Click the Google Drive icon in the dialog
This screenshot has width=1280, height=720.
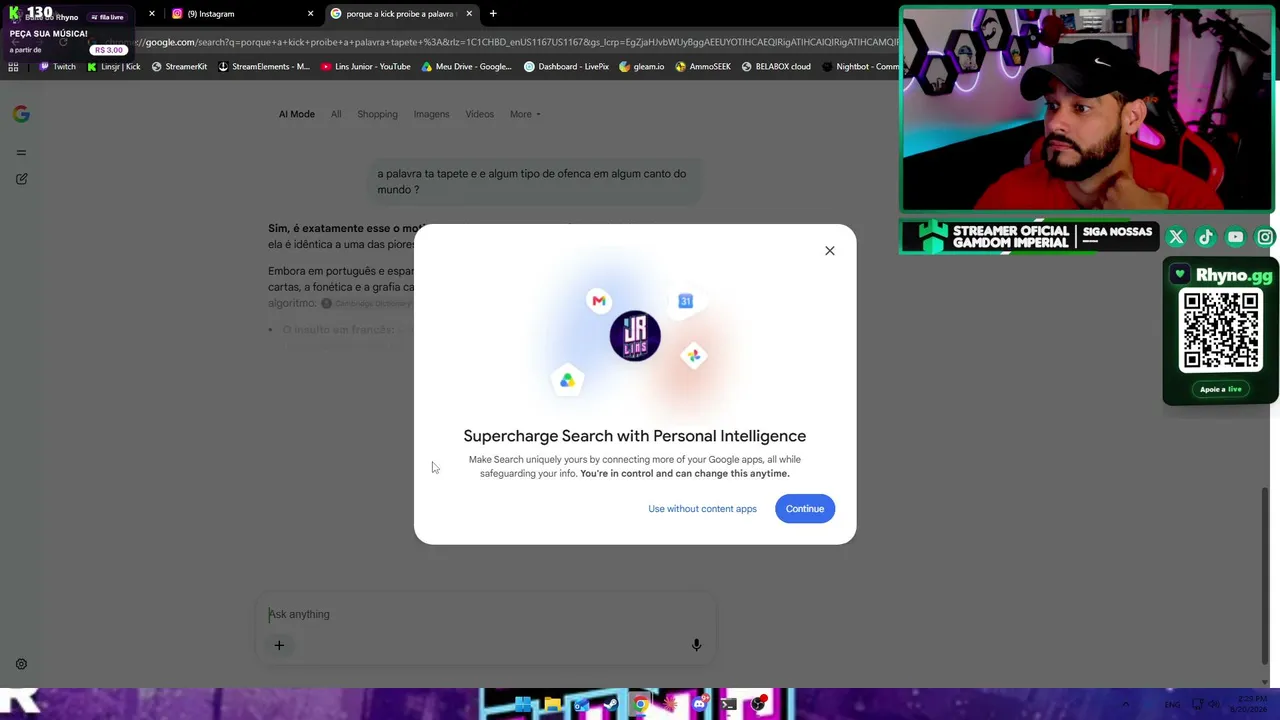pyautogui.click(x=567, y=380)
